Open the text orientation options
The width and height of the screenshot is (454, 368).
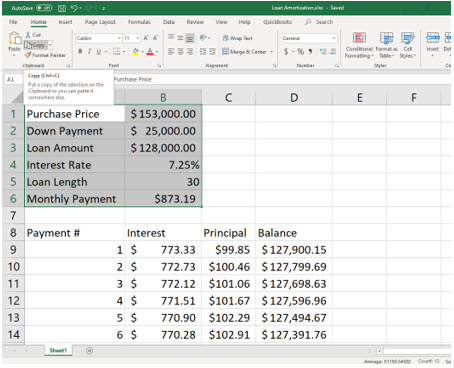click(x=204, y=38)
